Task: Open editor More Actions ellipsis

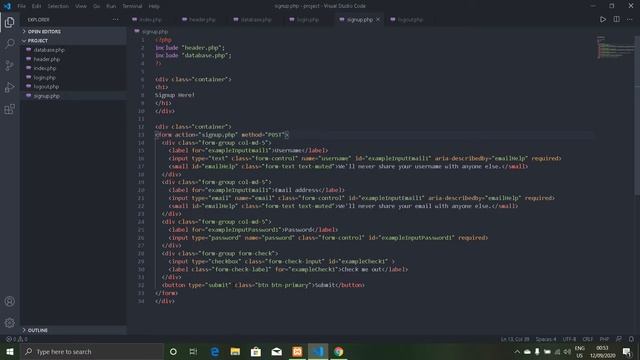Action: (x=630, y=19)
